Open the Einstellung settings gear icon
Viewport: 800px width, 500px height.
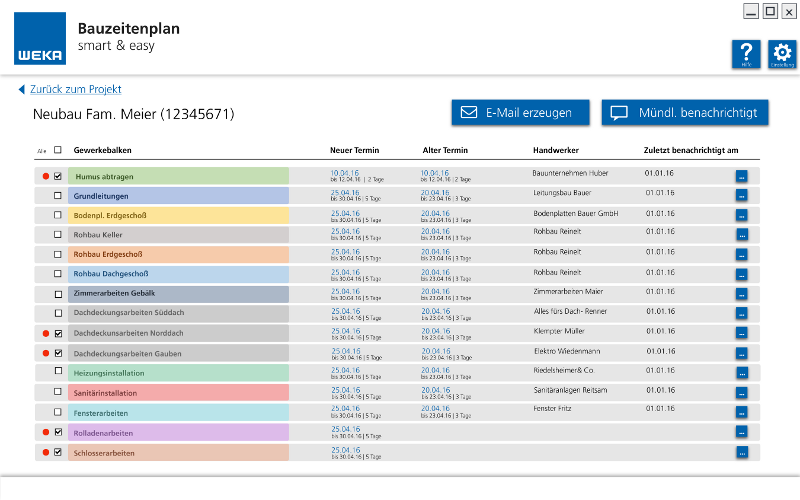tap(781, 54)
